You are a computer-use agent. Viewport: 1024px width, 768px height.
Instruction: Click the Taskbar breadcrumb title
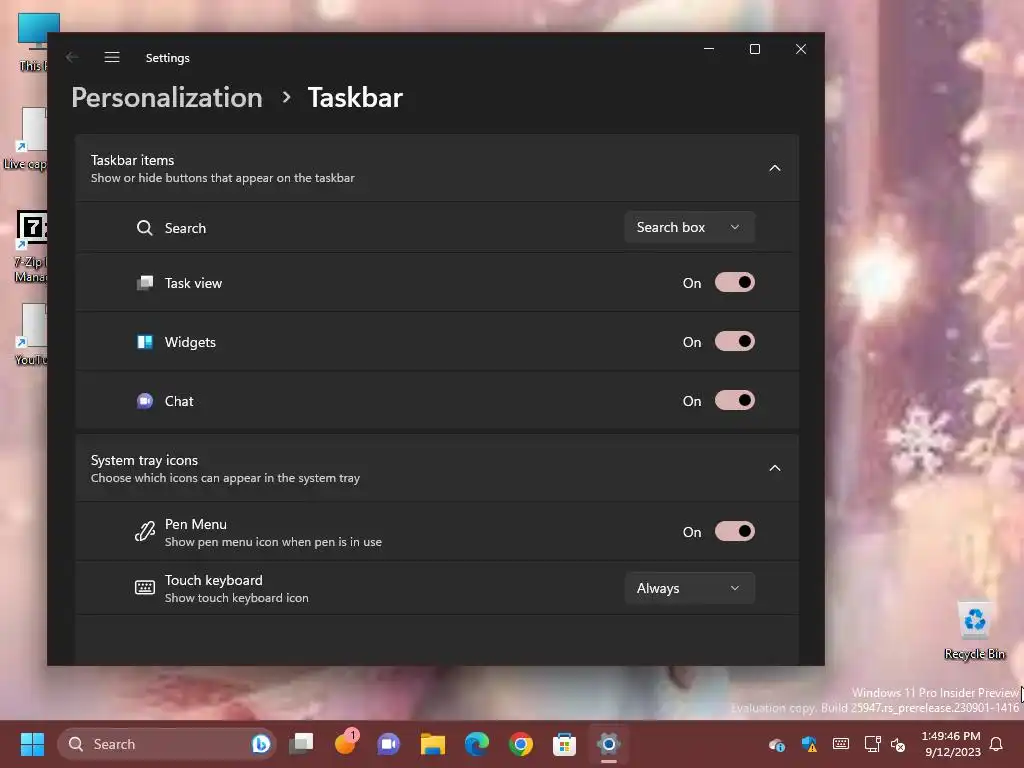[355, 98]
